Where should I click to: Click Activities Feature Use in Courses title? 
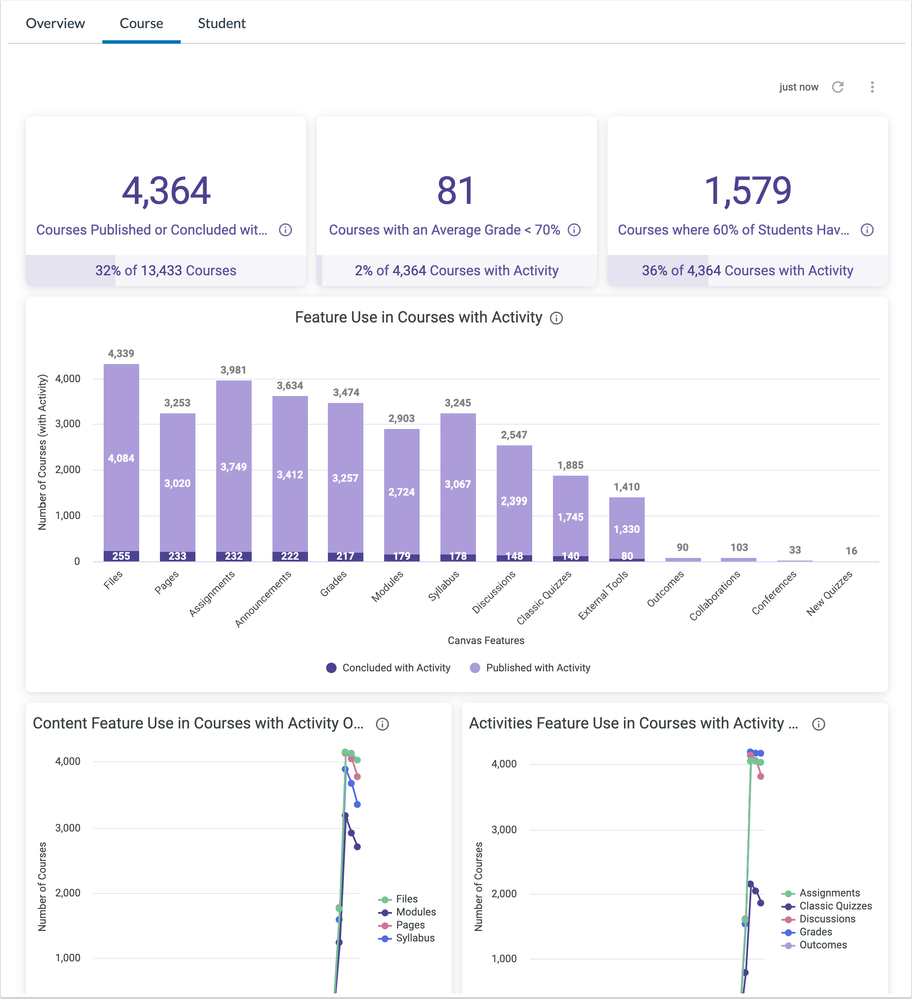633,723
